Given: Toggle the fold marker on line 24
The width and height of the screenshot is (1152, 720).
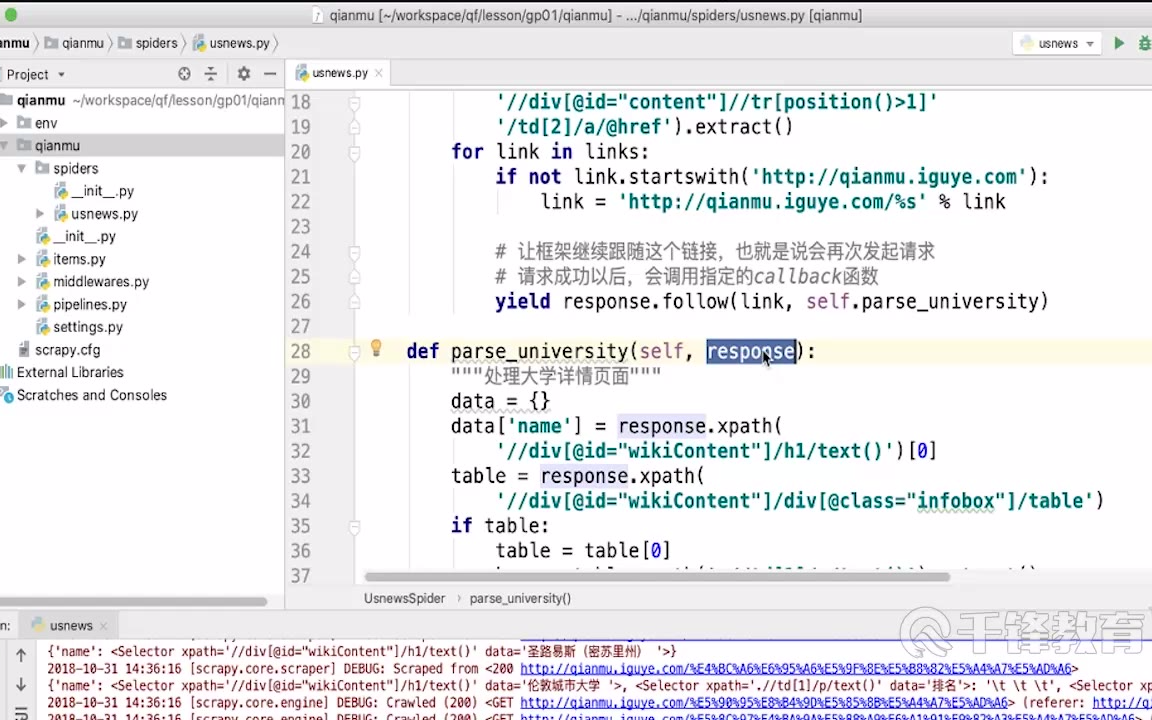Looking at the screenshot, I should pyautogui.click(x=354, y=252).
